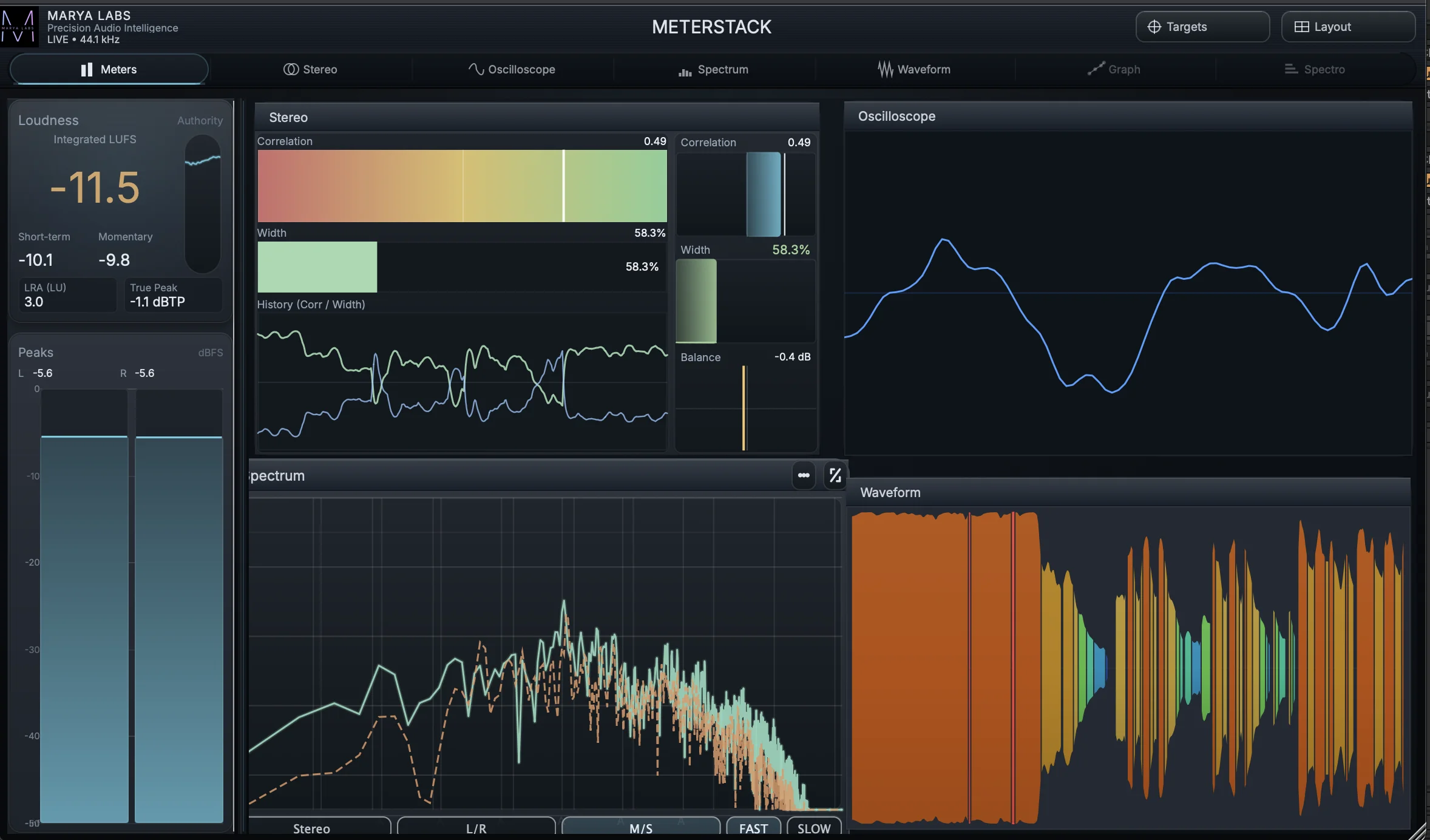The width and height of the screenshot is (1430, 840).
Task: Click the Stereo tab's overlapping-circles icon
Action: pos(291,69)
